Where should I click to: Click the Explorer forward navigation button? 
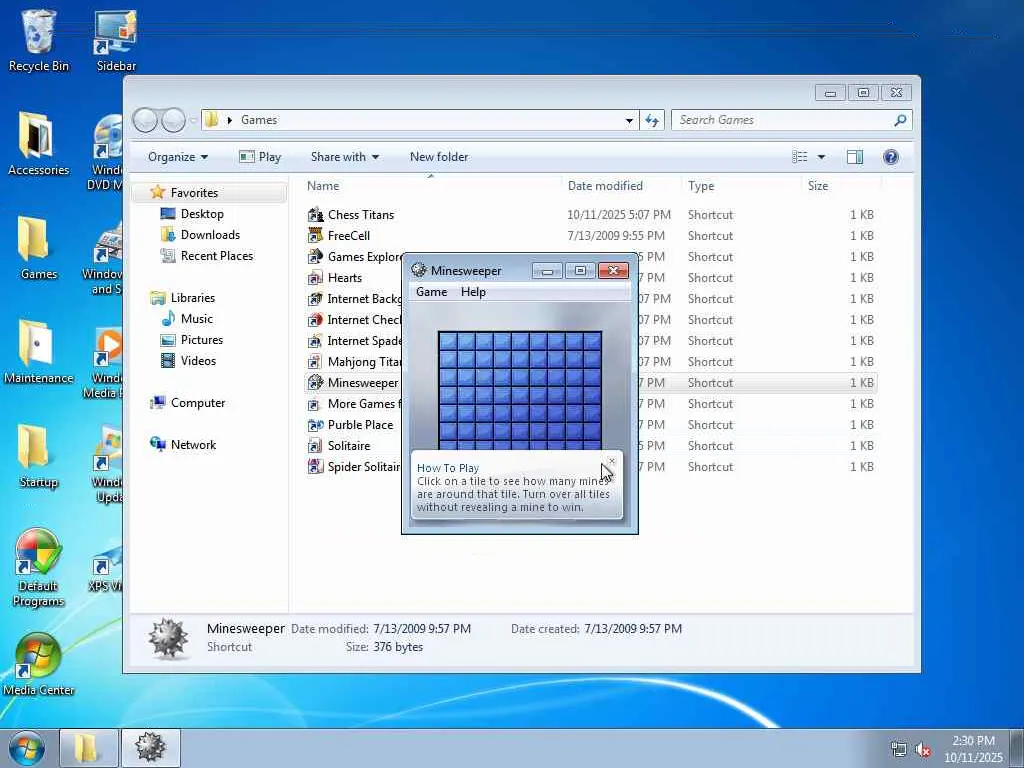coord(173,120)
